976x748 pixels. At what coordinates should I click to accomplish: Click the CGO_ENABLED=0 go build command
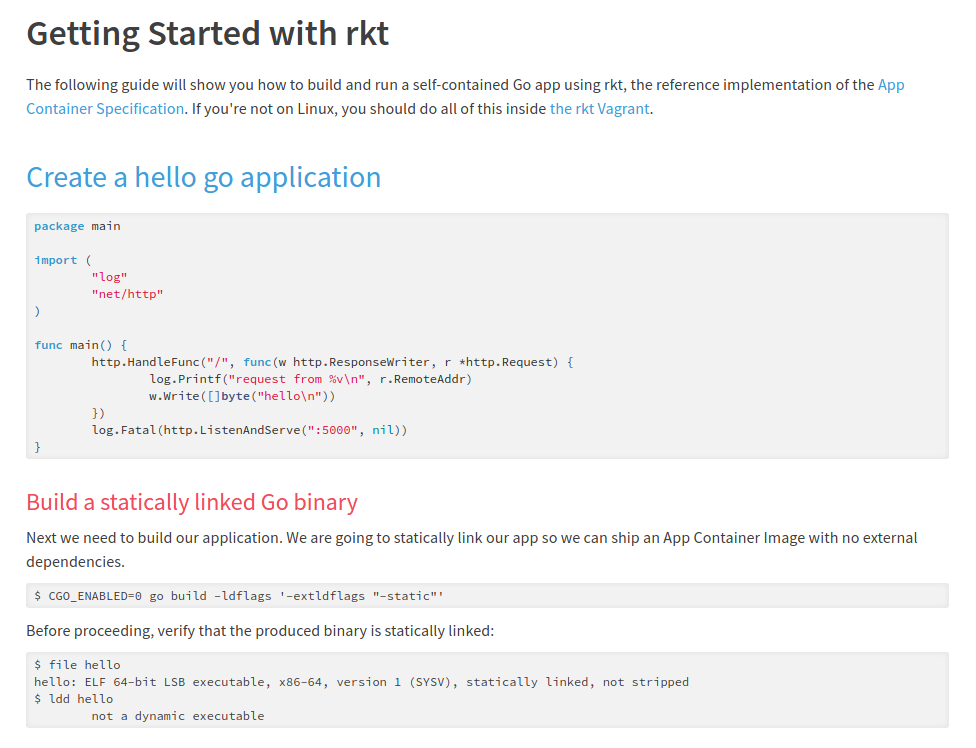[239, 596]
